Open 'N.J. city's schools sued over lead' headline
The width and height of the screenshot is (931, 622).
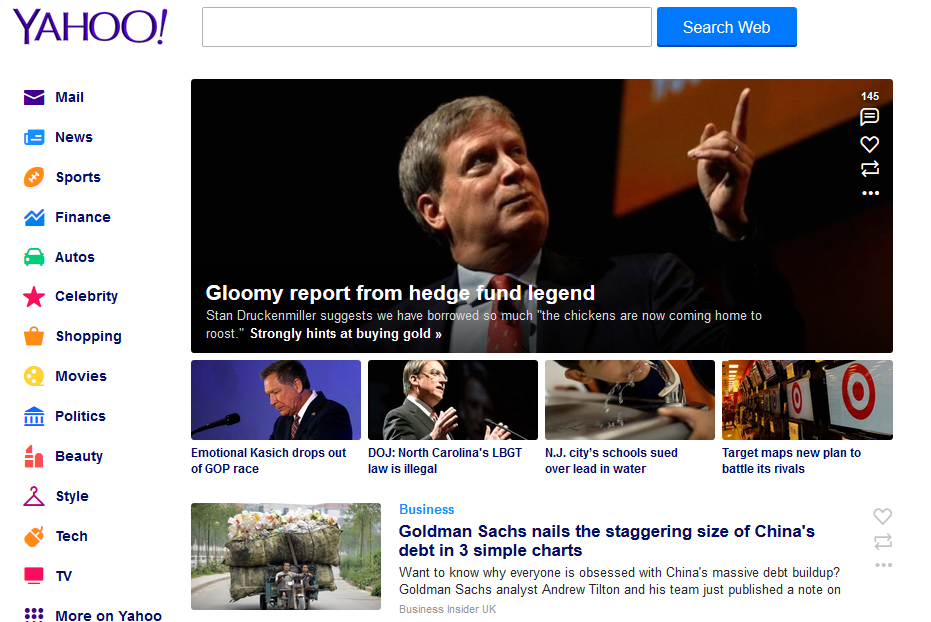pyautogui.click(x=611, y=461)
